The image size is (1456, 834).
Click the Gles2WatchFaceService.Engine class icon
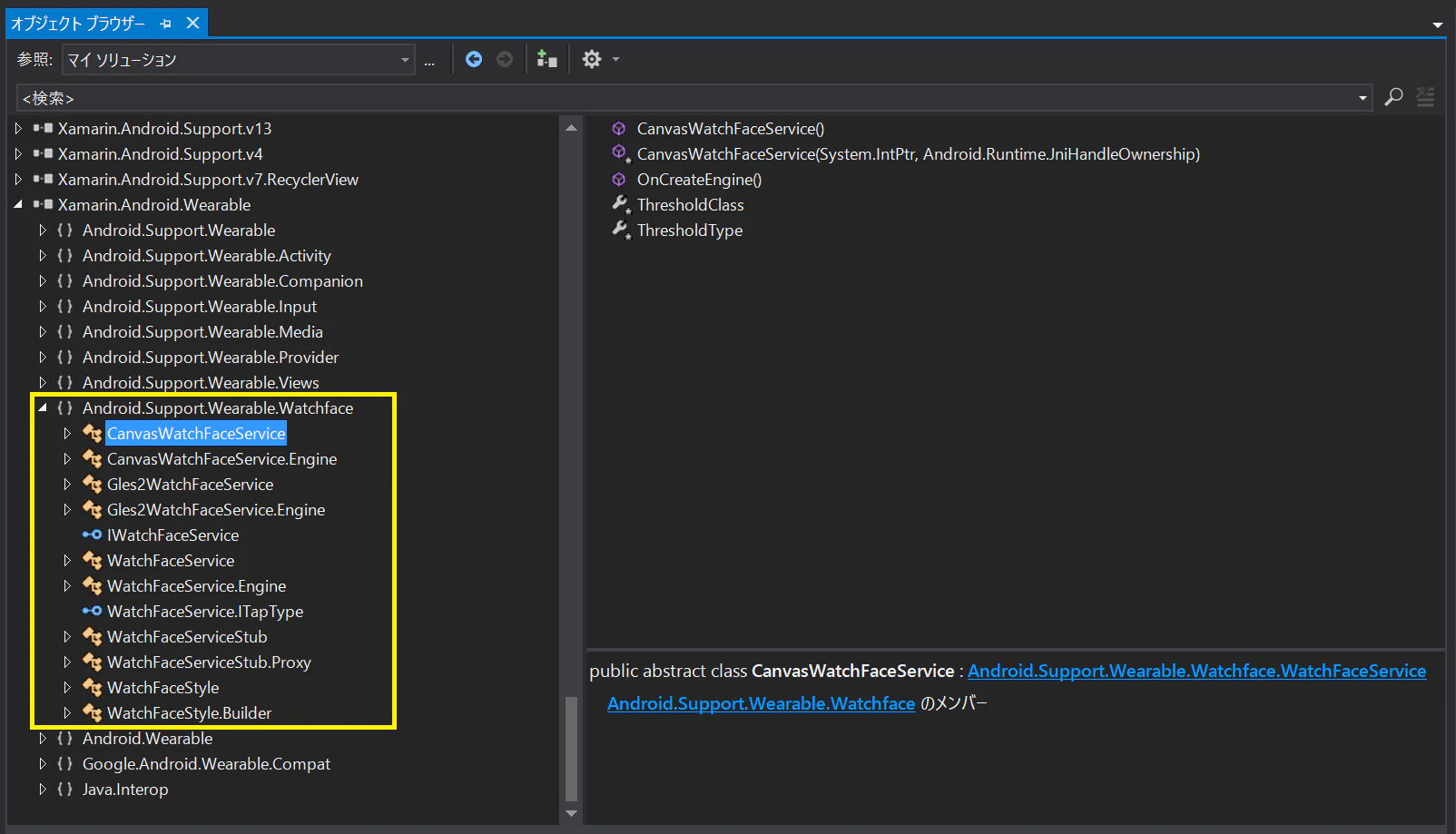coord(92,510)
